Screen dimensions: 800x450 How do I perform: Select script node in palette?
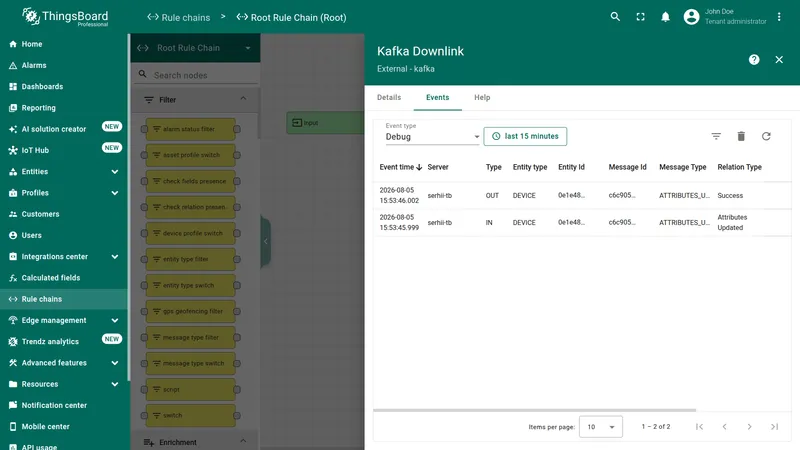pos(191,389)
